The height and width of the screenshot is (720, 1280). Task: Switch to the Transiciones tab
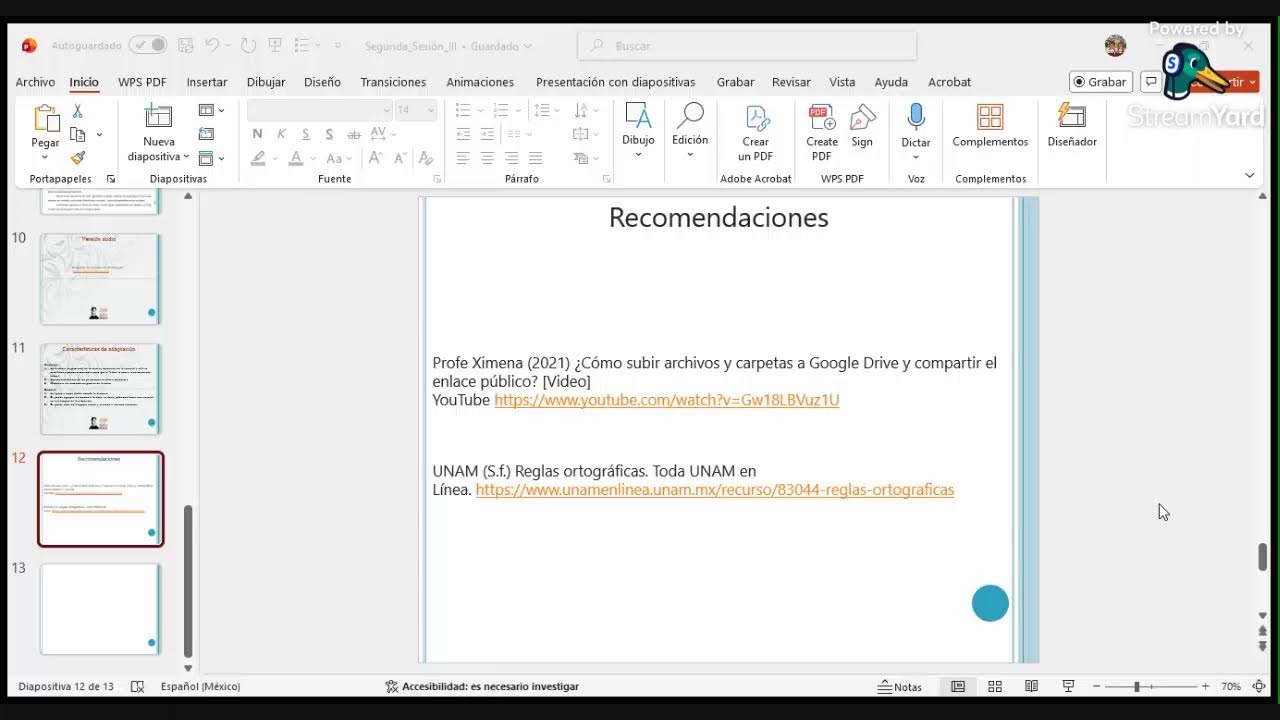[393, 82]
